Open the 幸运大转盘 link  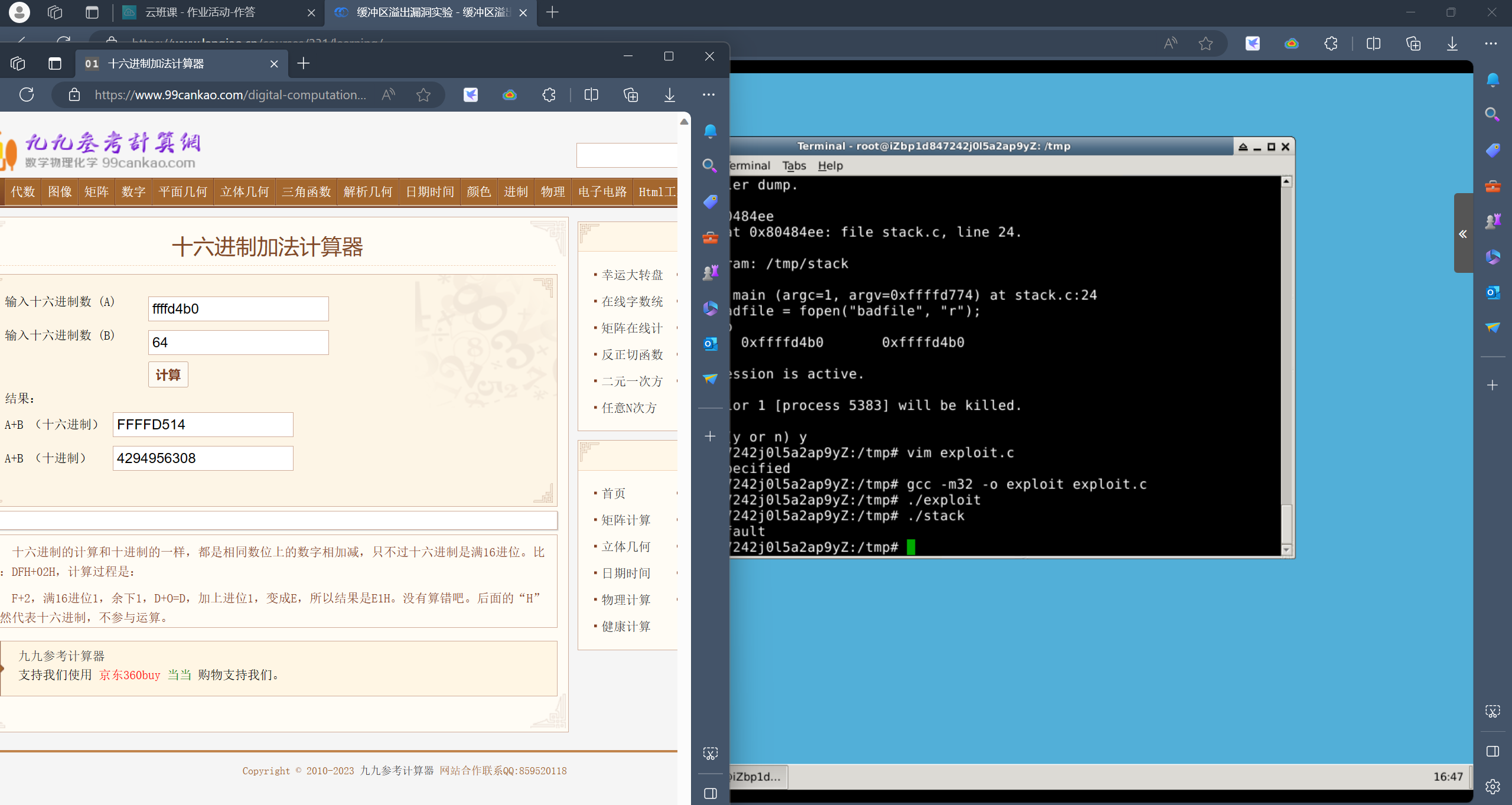point(632,275)
